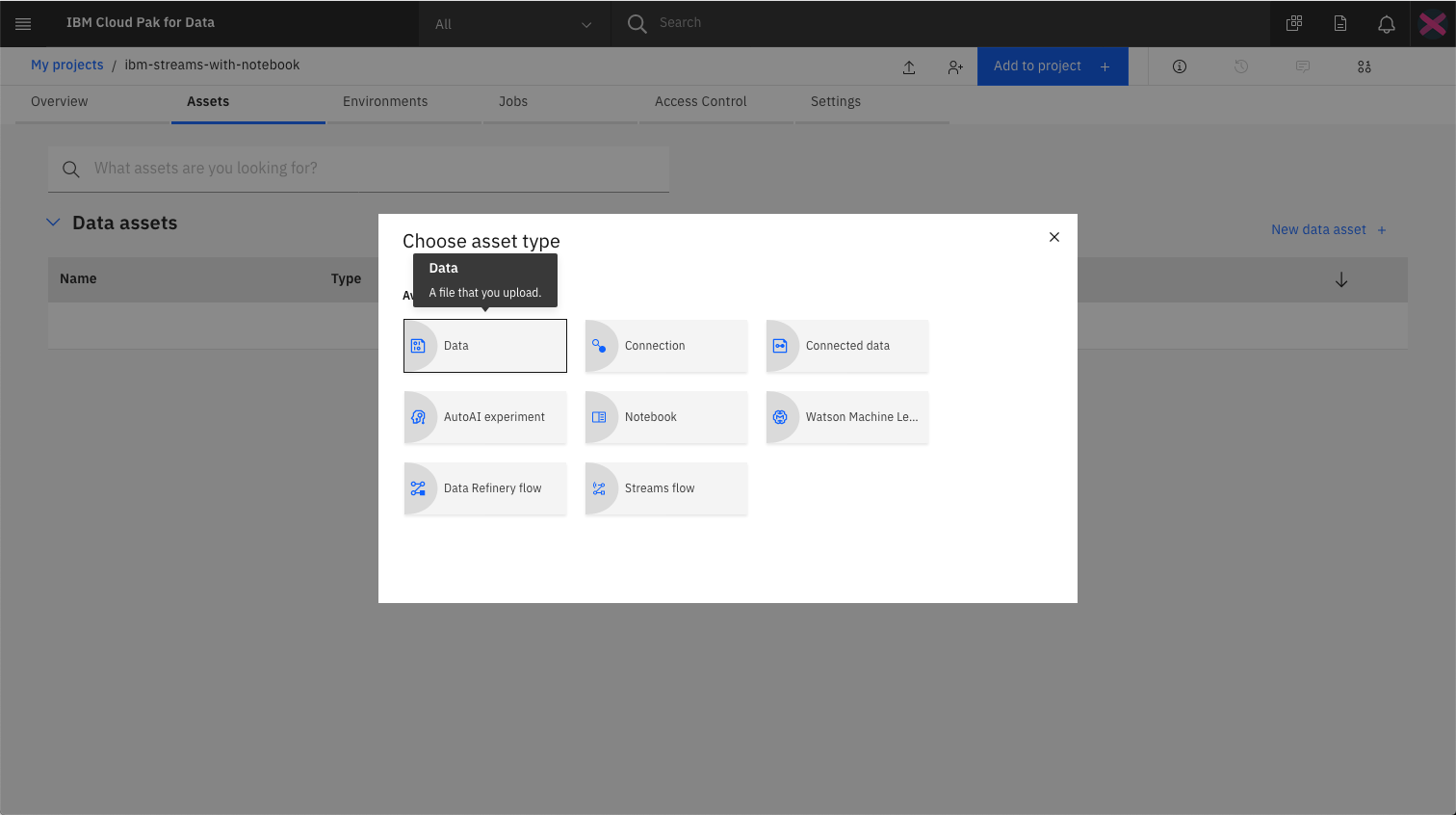Click the Connected data icon
1456x815 pixels.
(780, 346)
